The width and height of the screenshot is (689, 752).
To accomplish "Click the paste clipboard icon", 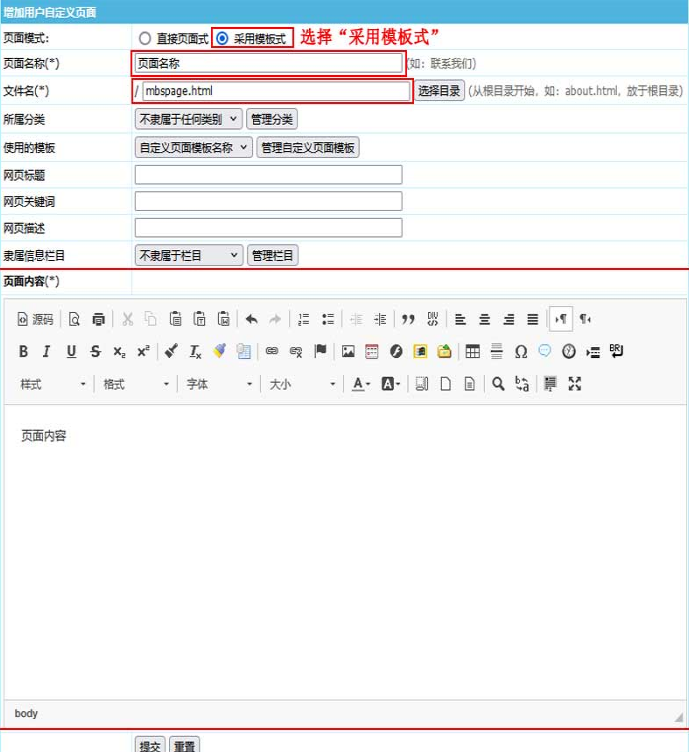I will click(175, 319).
